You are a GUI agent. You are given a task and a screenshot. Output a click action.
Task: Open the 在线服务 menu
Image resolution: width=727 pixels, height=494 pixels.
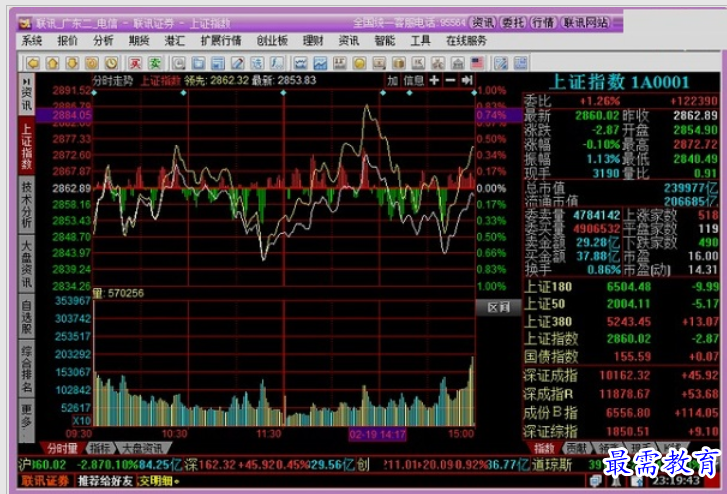point(466,41)
